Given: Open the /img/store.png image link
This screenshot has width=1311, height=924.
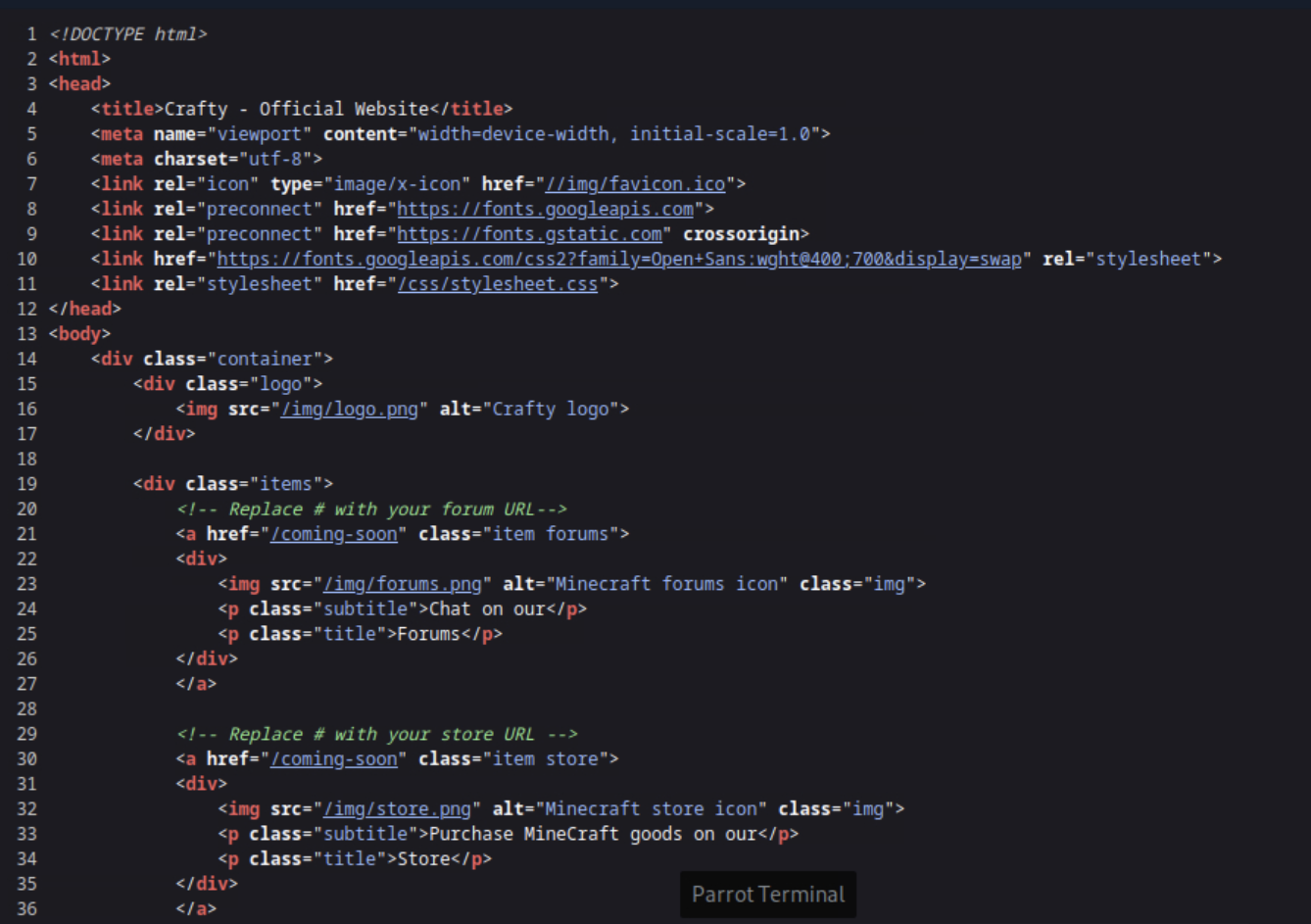Looking at the screenshot, I should coord(397,809).
